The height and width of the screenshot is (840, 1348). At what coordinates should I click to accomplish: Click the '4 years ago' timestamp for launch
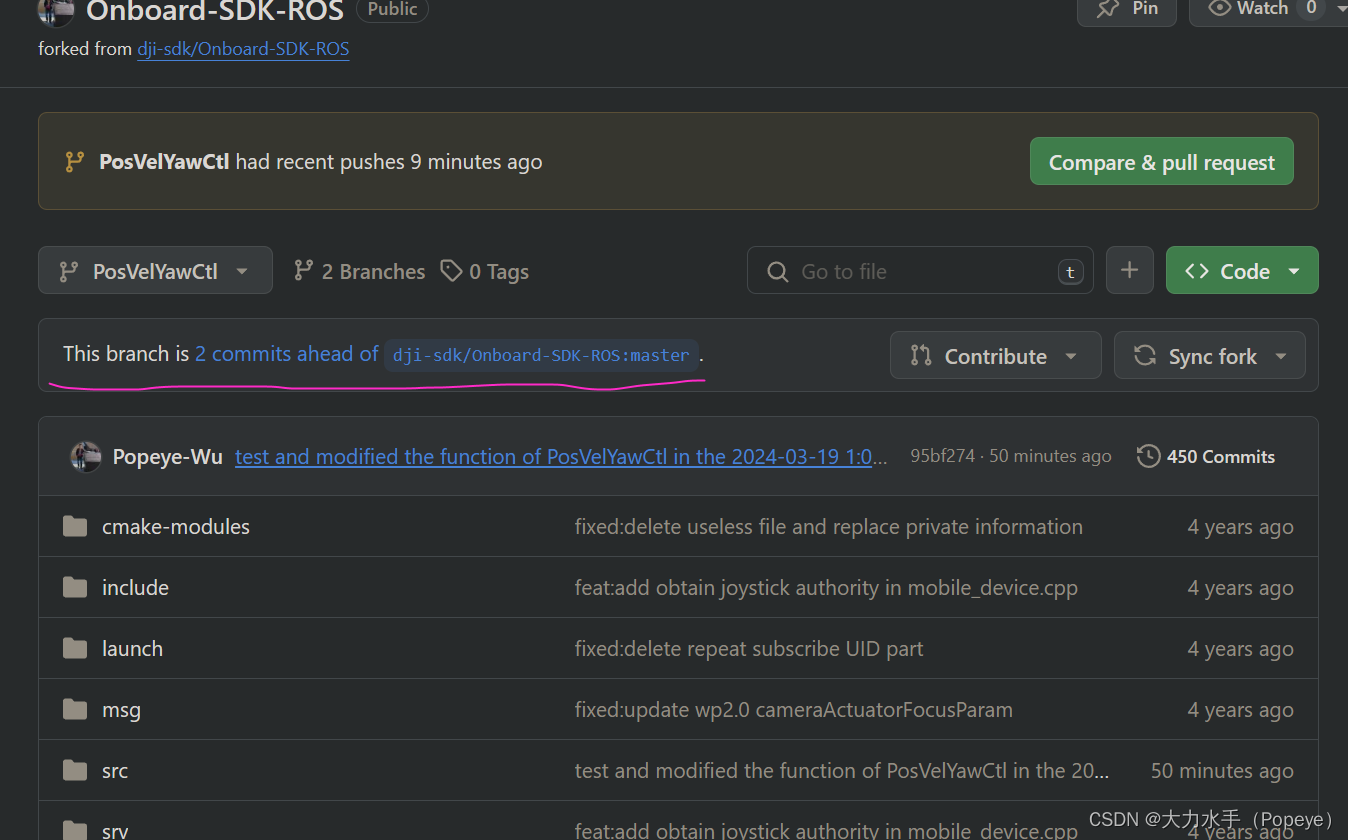pyautogui.click(x=1241, y=649)
